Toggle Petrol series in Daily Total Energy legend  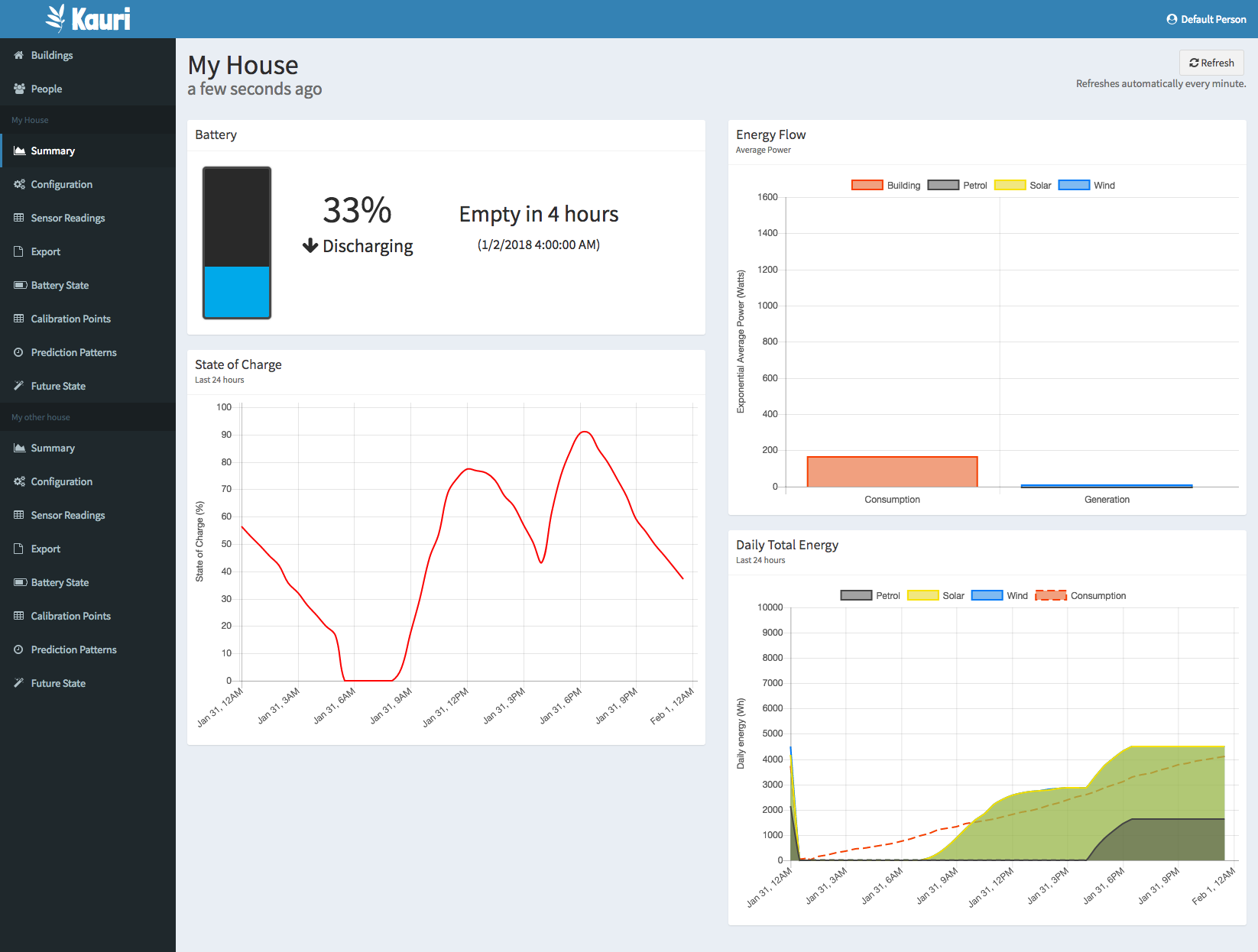pyautogui.click(x=870, y=596)
